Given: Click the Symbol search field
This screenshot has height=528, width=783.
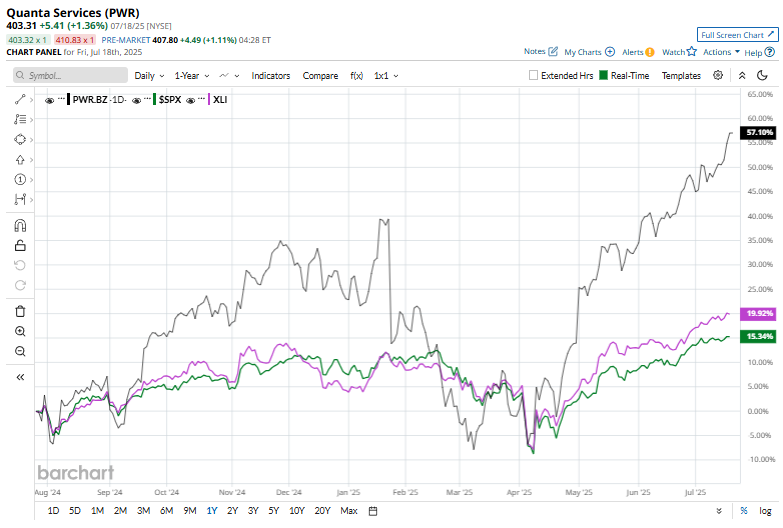Looking at the screenshot, I should [70, 75].
